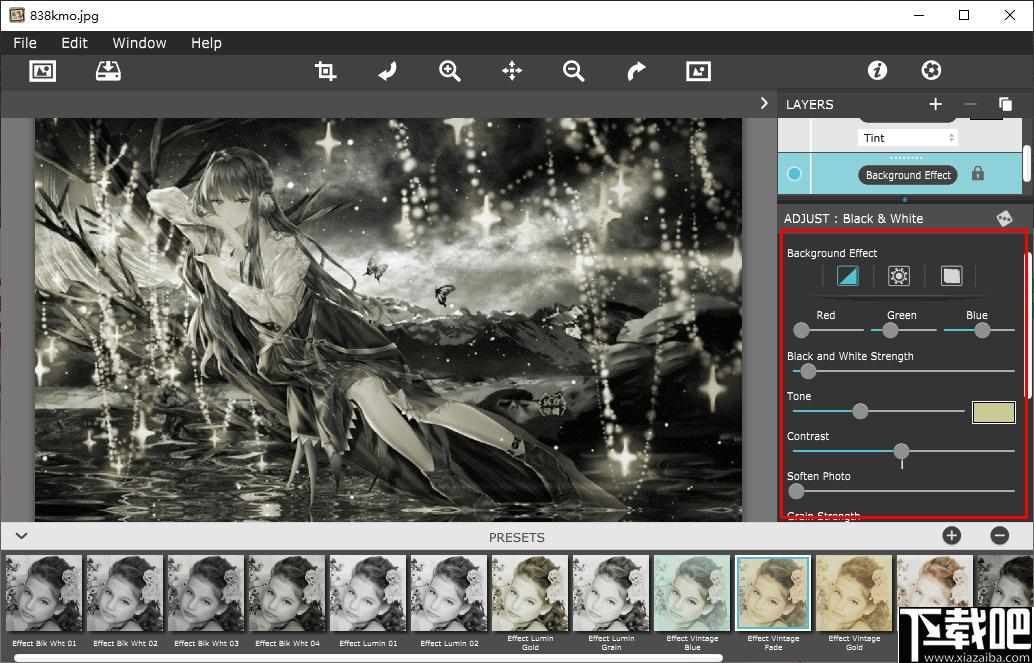Click the layers panel vertical scrollbar
This screenshot has width=1034, height=663.
[1025, 162]
